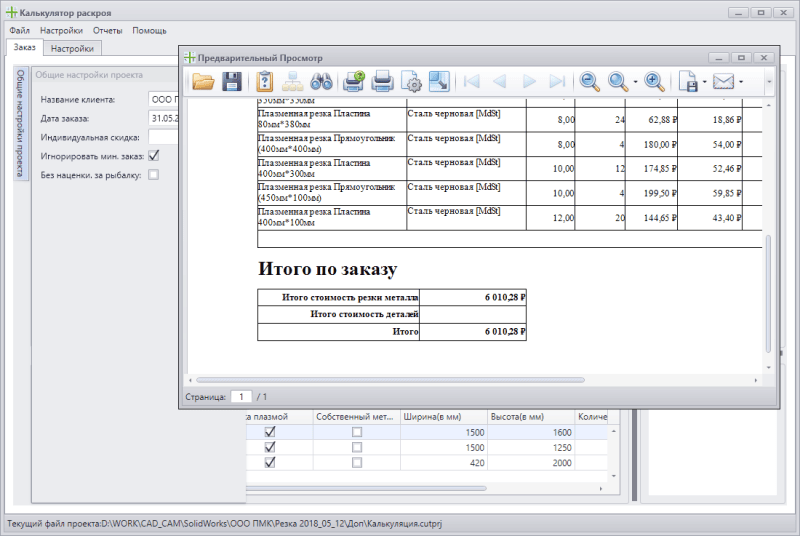Check 'Собственный мет...' box in first table row
The width and height of the screenshot is (800, 536).
pos(357,432)
